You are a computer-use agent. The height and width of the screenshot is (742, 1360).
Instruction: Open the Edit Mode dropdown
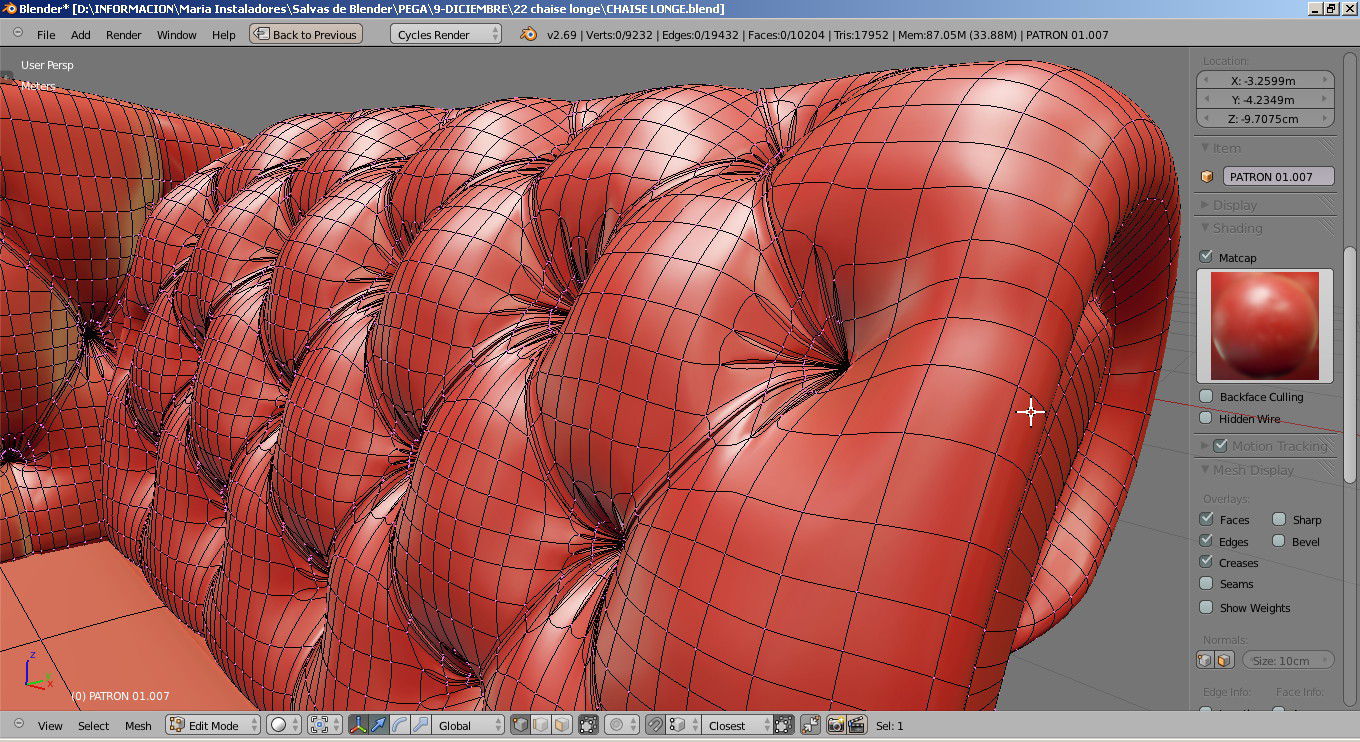pyautogui.click(x=213, y=725)
